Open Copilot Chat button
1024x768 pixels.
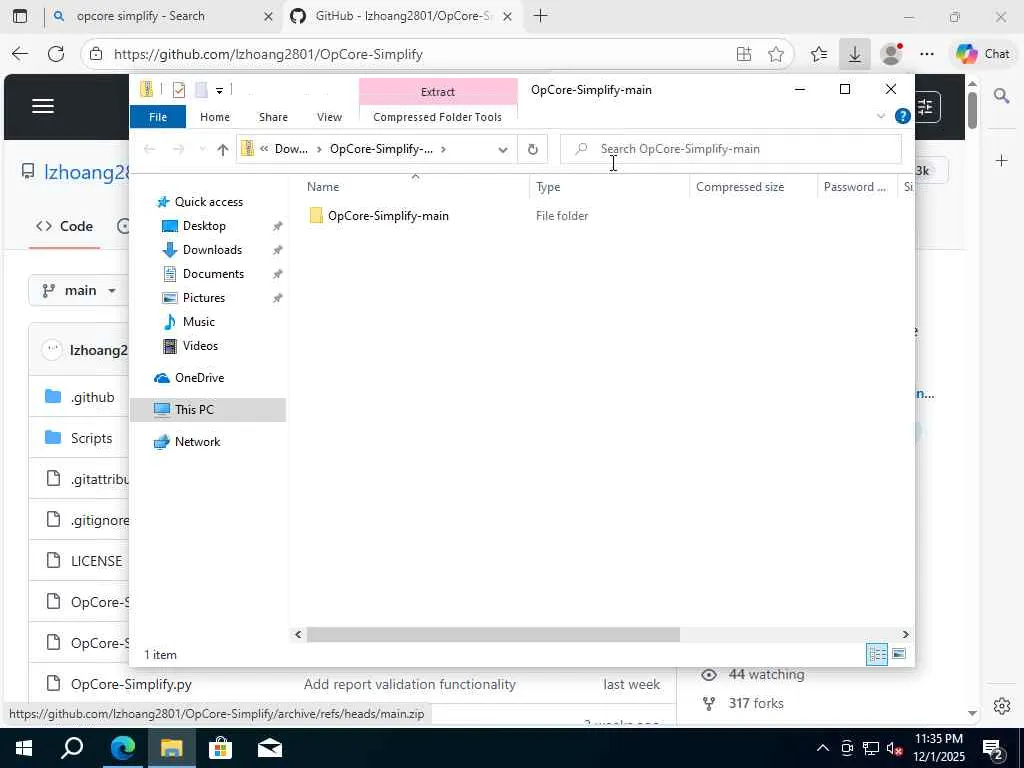point(983,54)
